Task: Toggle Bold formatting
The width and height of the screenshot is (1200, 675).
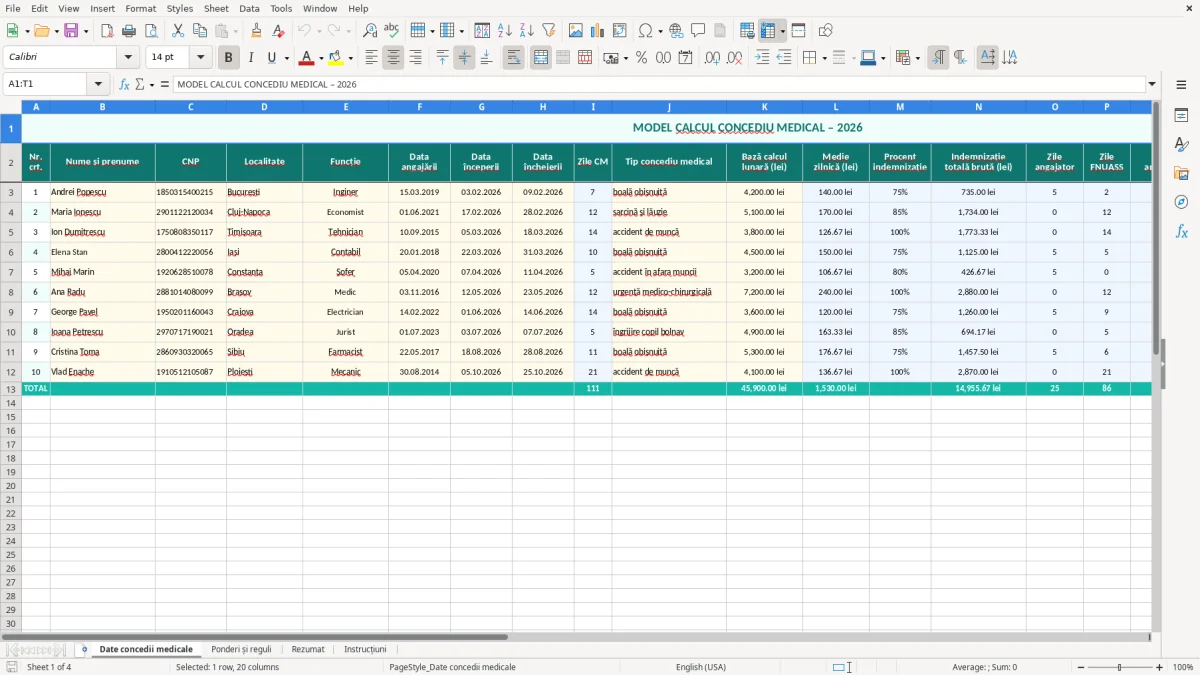Action: point(229,58)
